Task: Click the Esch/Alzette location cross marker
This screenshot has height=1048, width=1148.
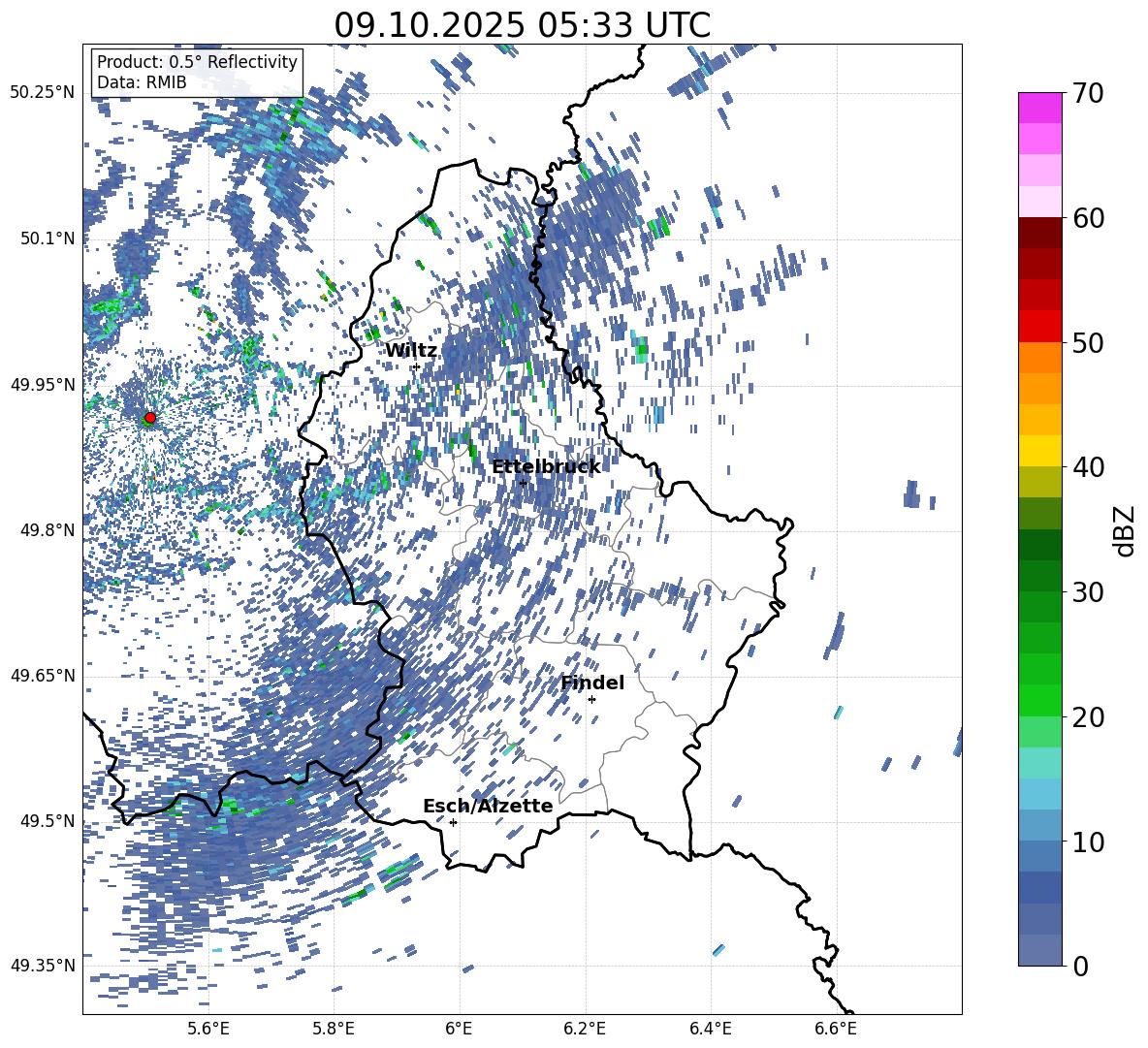Action: pyautogui.click(x=453, y=822)
